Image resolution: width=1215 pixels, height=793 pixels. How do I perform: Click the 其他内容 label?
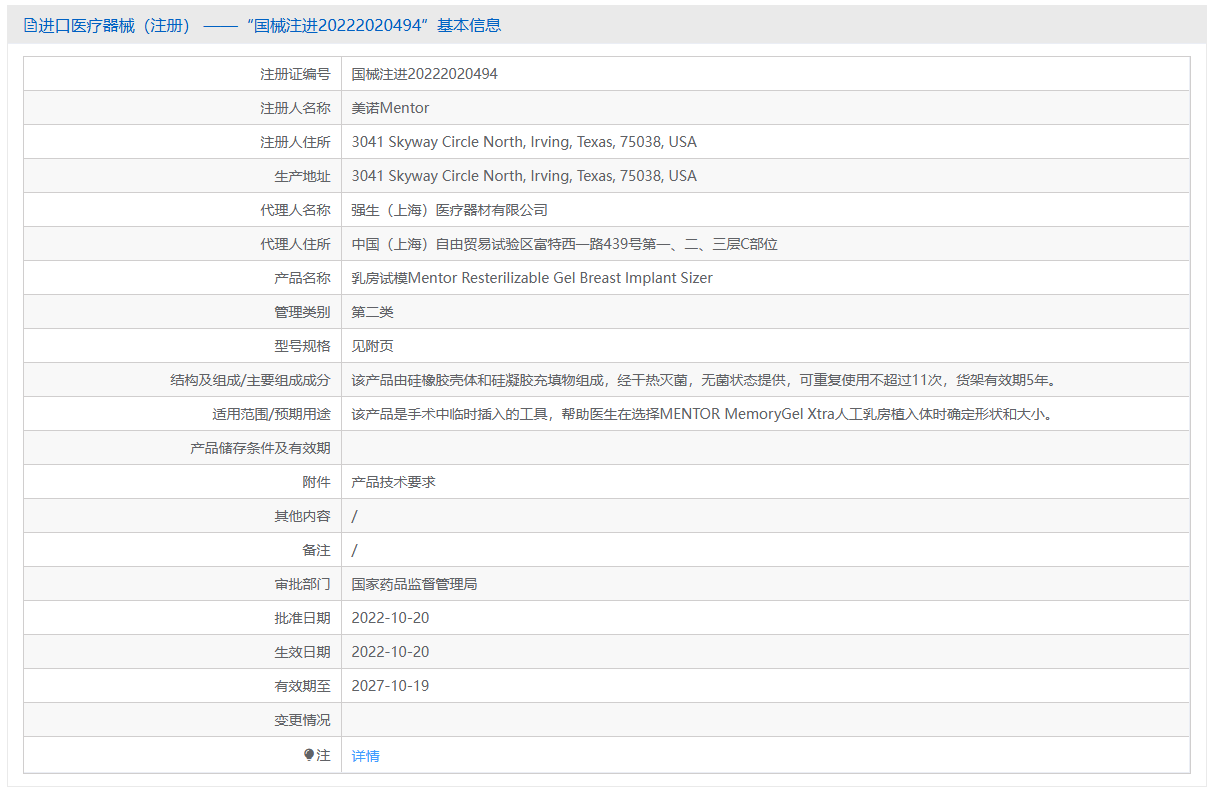click(302, 516)
